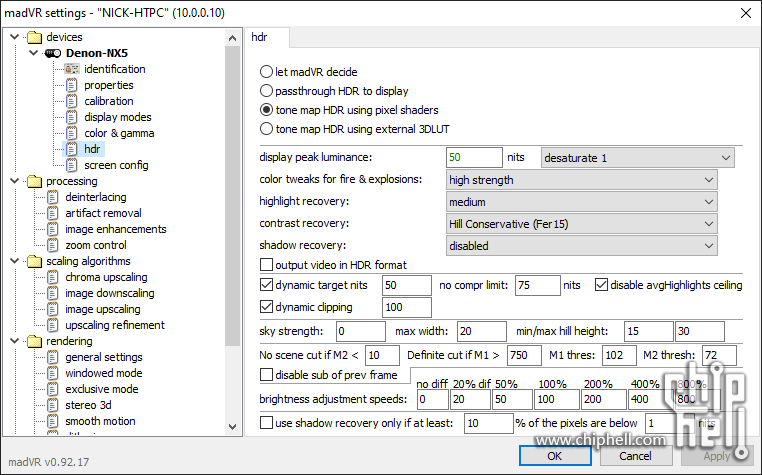
Task: Open the 'display modes' settings page
Action: [x=118, y=117]
